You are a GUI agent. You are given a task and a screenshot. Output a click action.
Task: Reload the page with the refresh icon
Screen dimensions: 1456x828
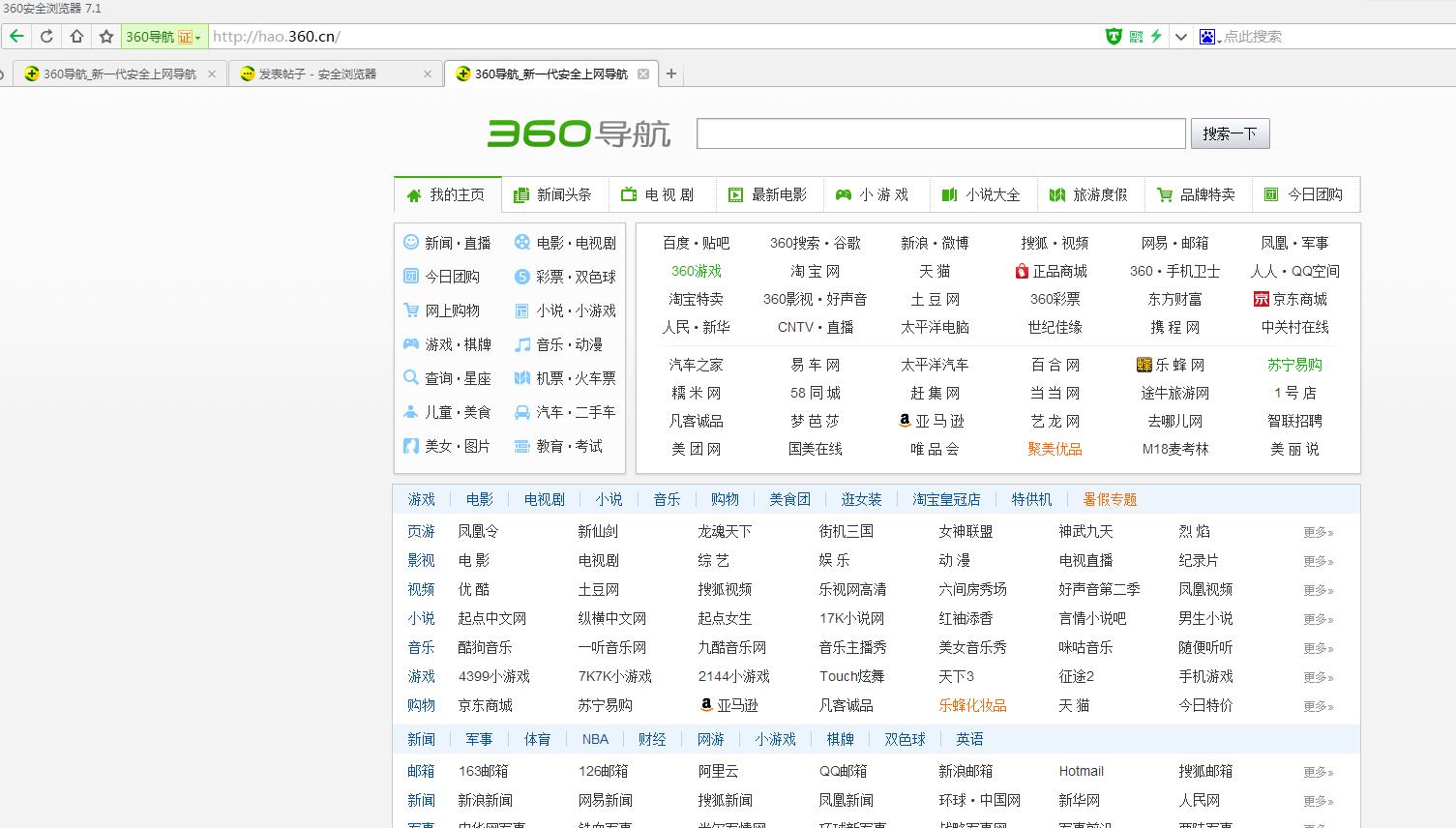coord(45,37)
